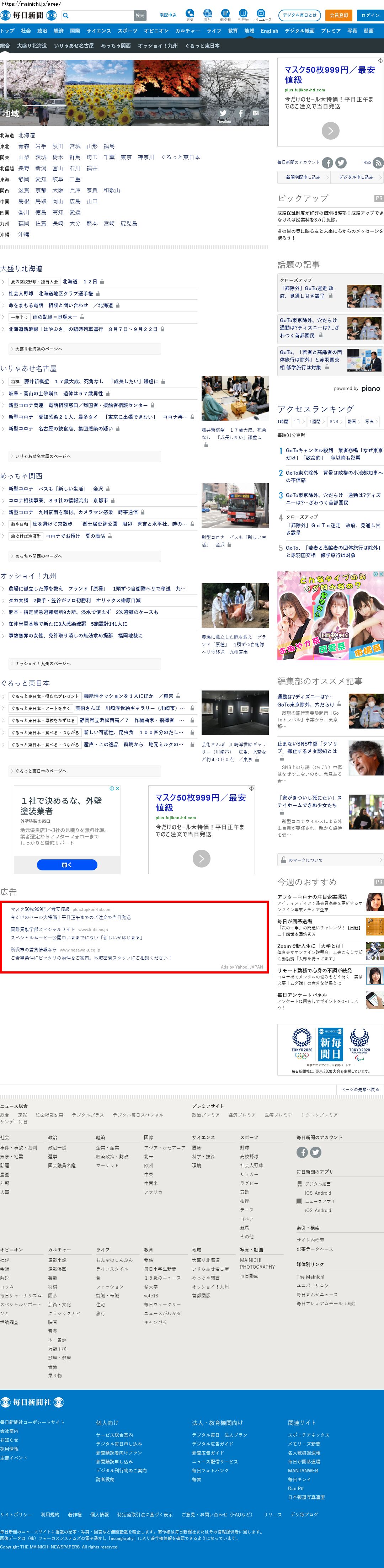This screenshot has width=384, height=1568.
Task: Switch access ranking to 1週間 tab
Action: click(x=315, y=421)
